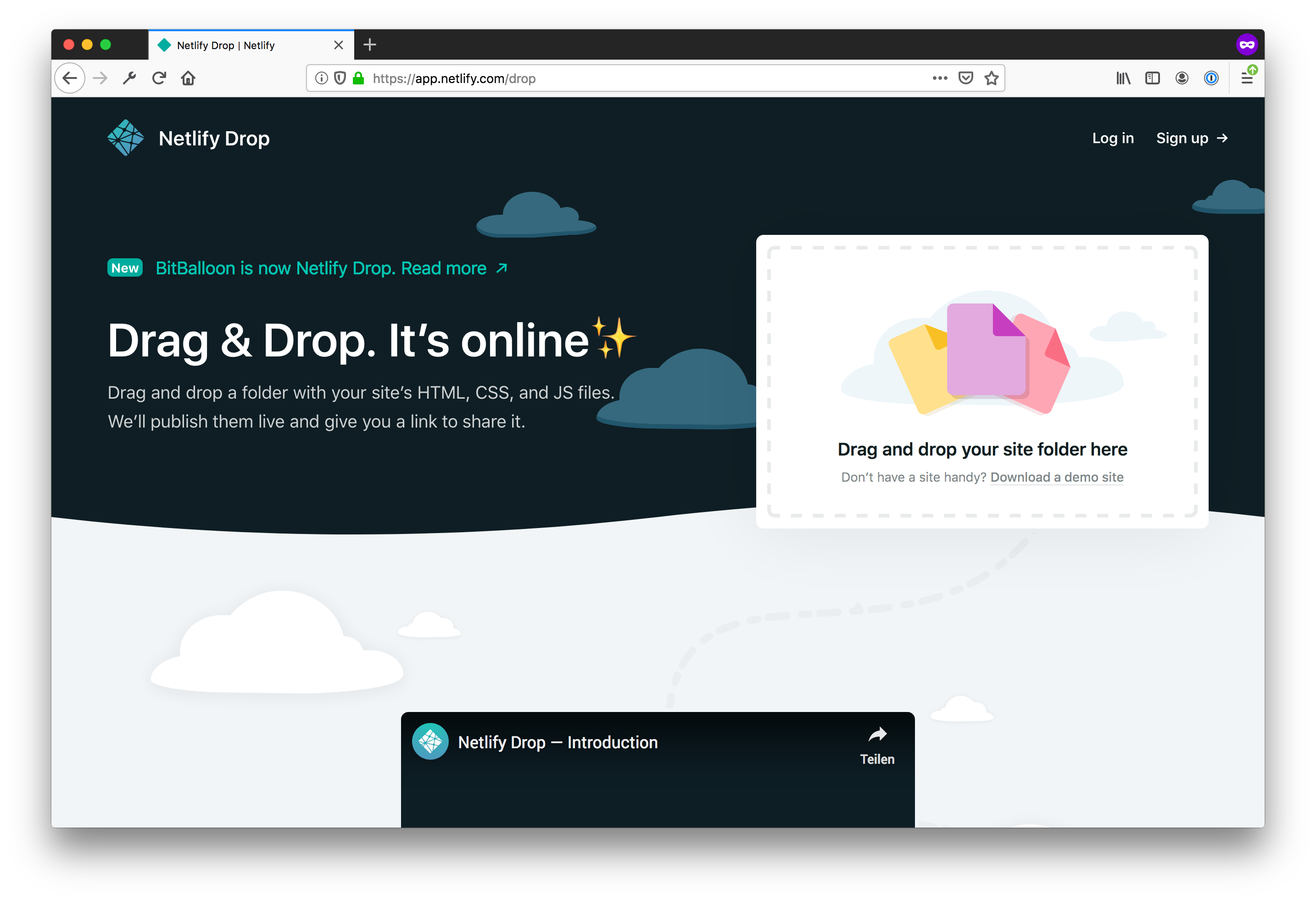Screen dimensions: 1316x901
Task: Click the Sign up link
Action: click(x=1192, y=138)
